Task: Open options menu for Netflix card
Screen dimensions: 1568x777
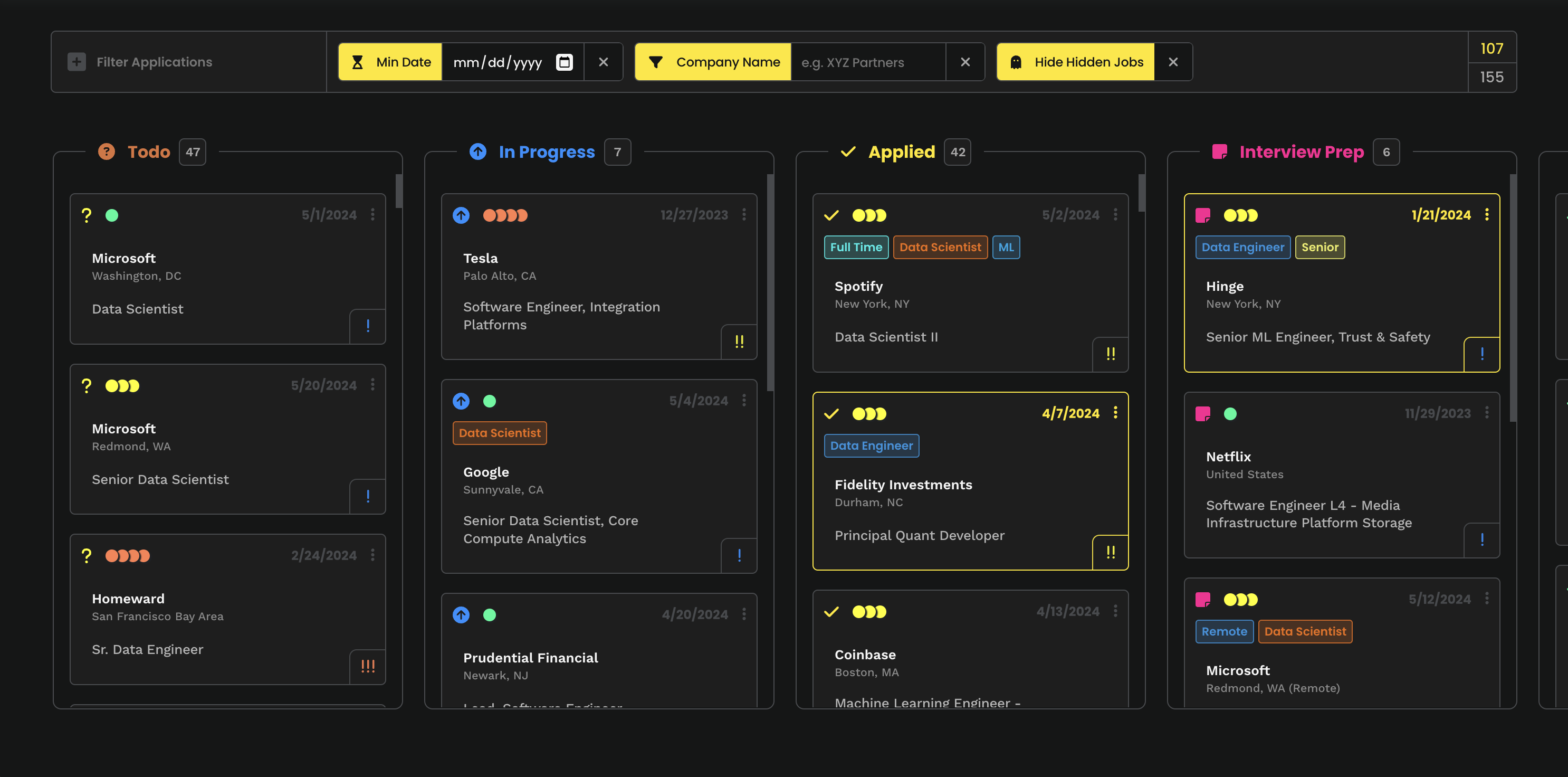Action: click(x=1486, y=413)
